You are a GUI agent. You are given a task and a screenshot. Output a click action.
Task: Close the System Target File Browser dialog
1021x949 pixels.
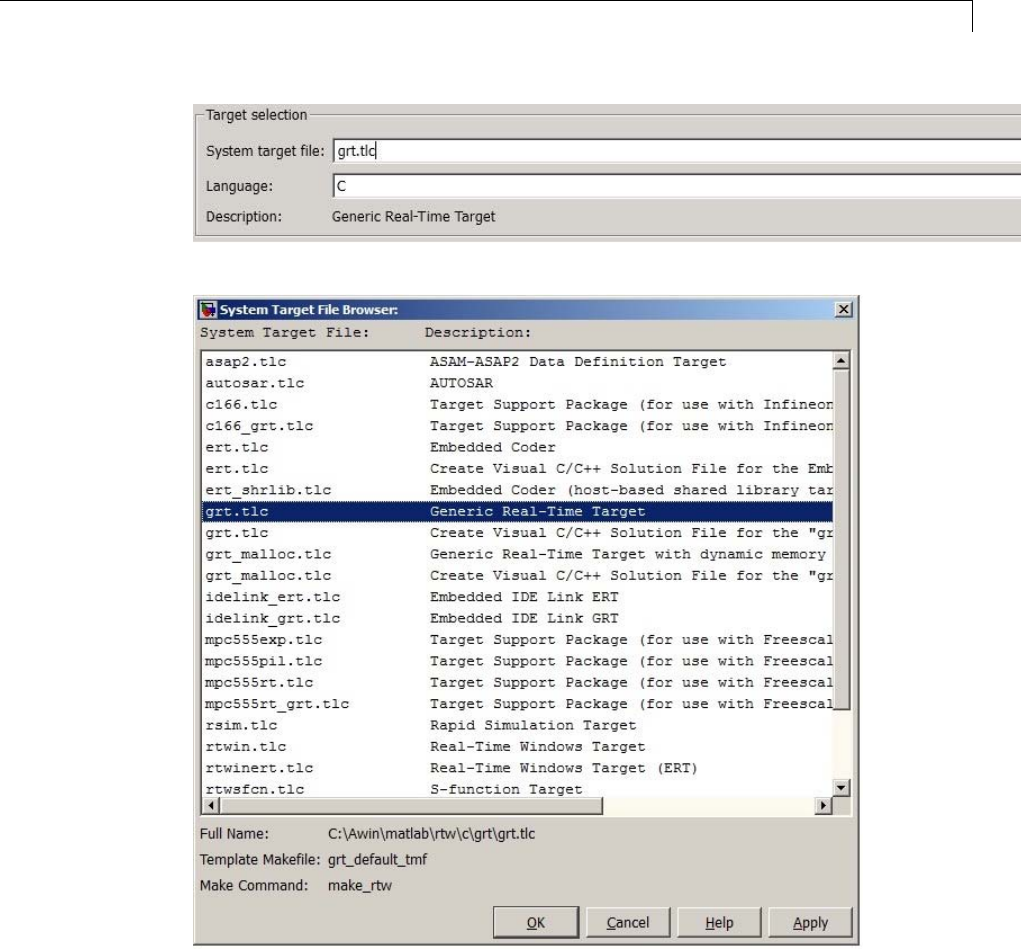tap(843, 309)
